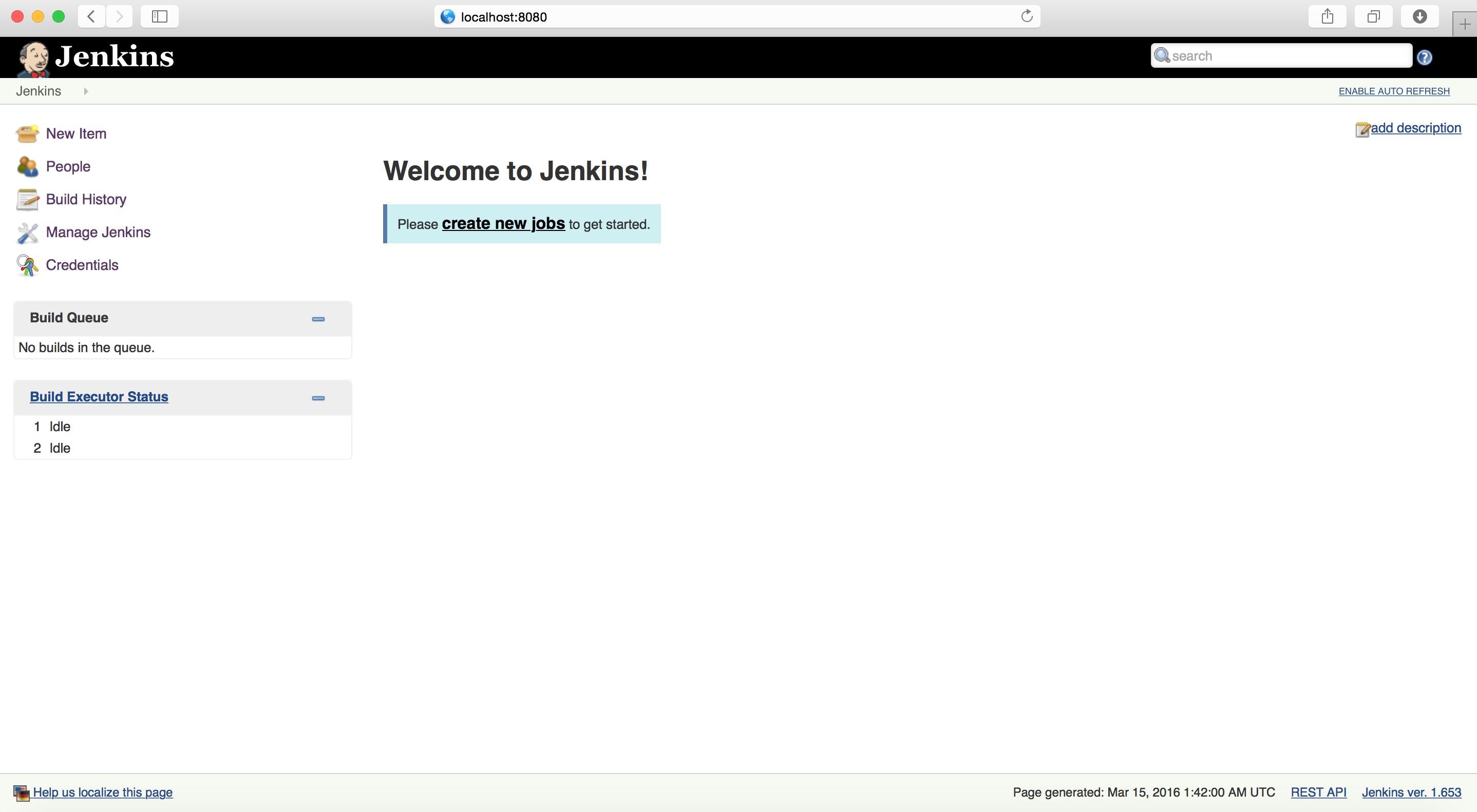The height and width of the screenshot is (812, 1477).
Task: Click the add description notepad icon
Action: click(1362, 129)
